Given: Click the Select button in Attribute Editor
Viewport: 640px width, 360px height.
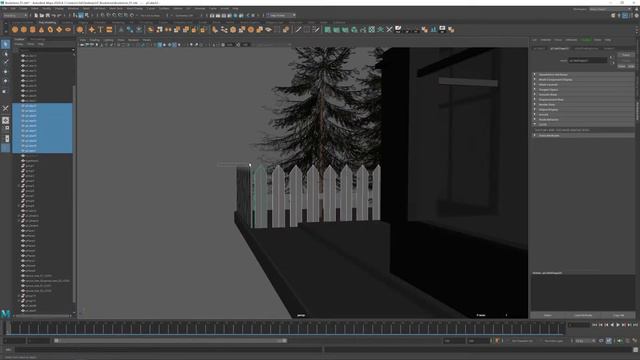Looking at the screenshot, I should click(547, 315).
